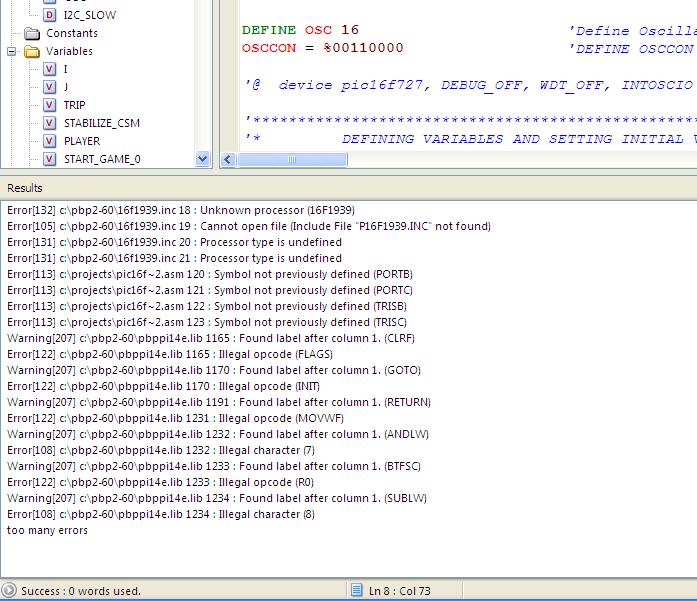Select the Cannot open file error line
The width and height of the screenshot is (697, 601).
[x=248, y=226]
